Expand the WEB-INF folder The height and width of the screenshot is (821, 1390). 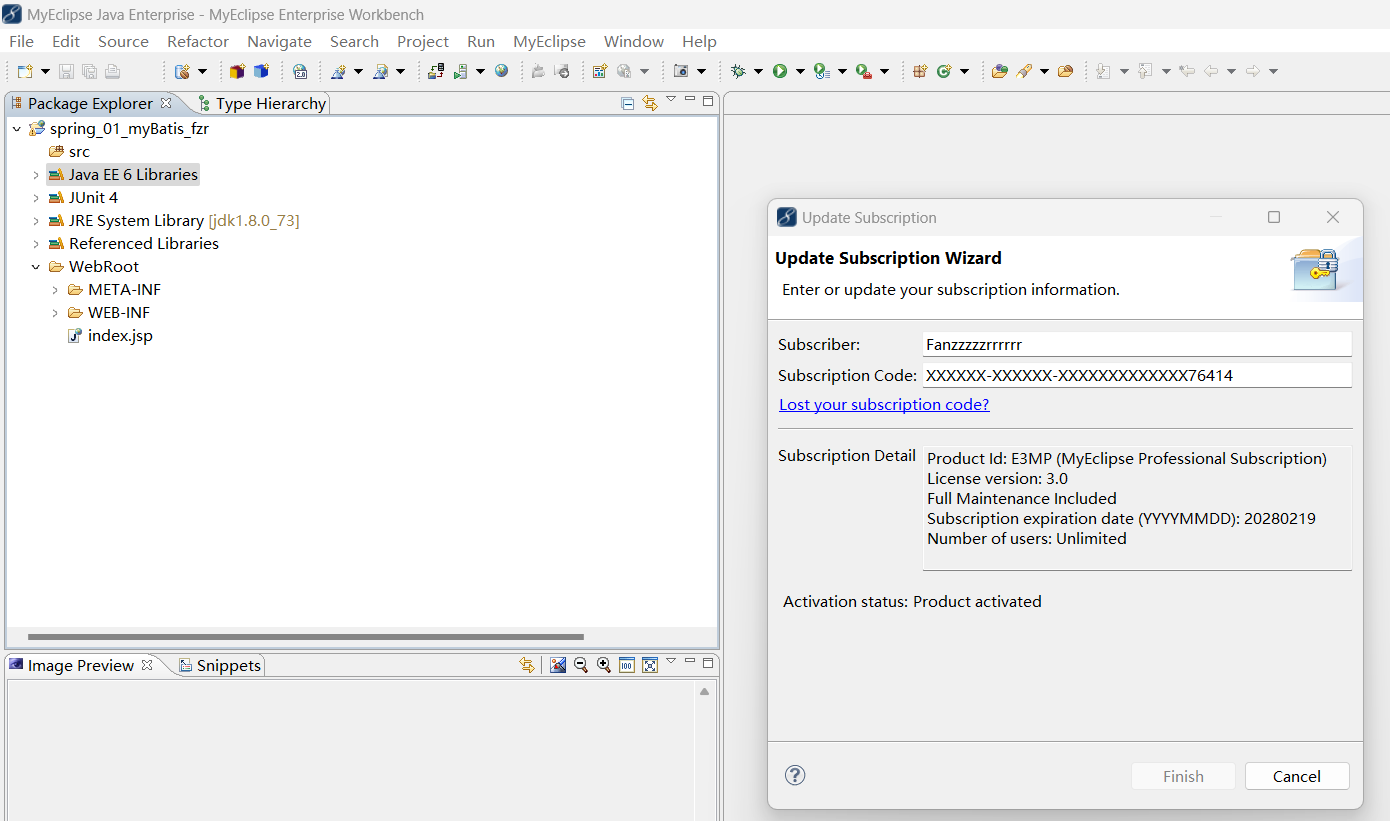pos(55,313)
